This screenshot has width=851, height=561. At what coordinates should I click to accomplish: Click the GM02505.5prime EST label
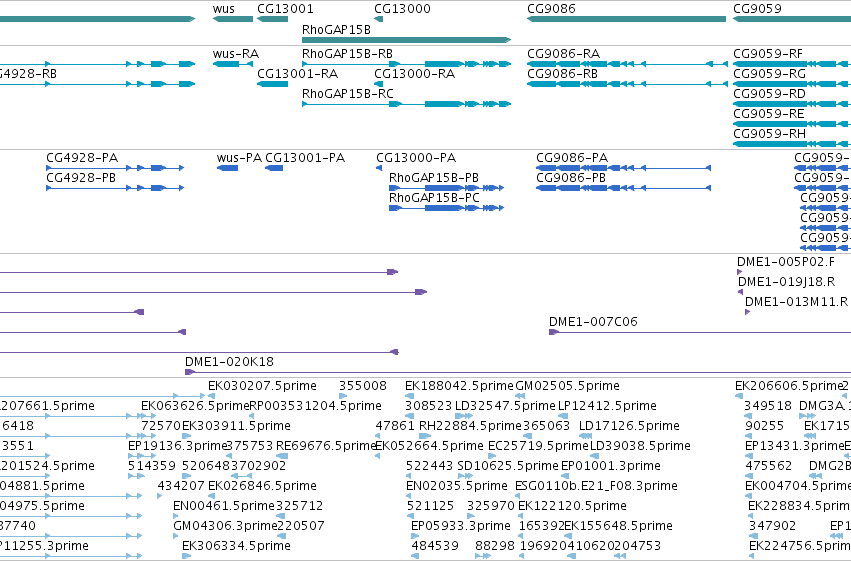pyautogui.click(x=567, y=386)
